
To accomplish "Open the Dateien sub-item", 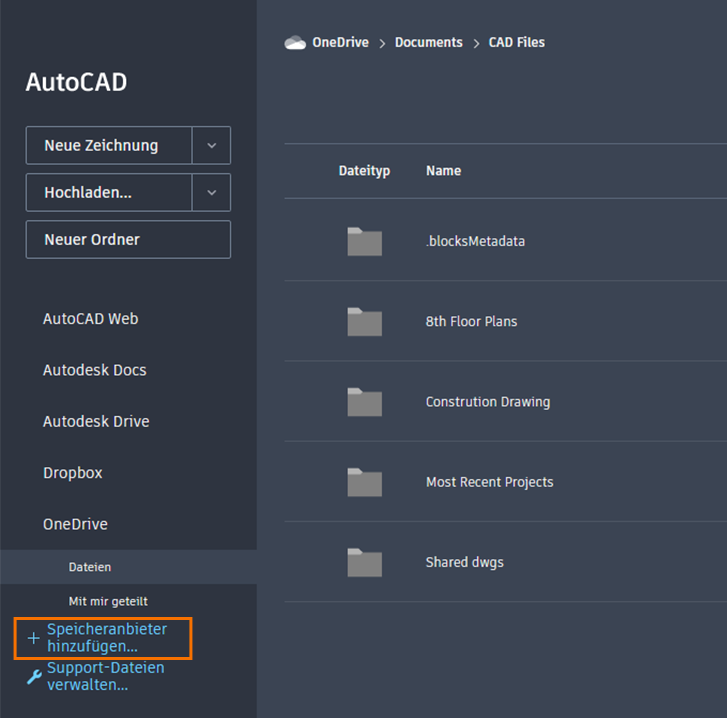I will pyautogui.click(x=128, y=567).
